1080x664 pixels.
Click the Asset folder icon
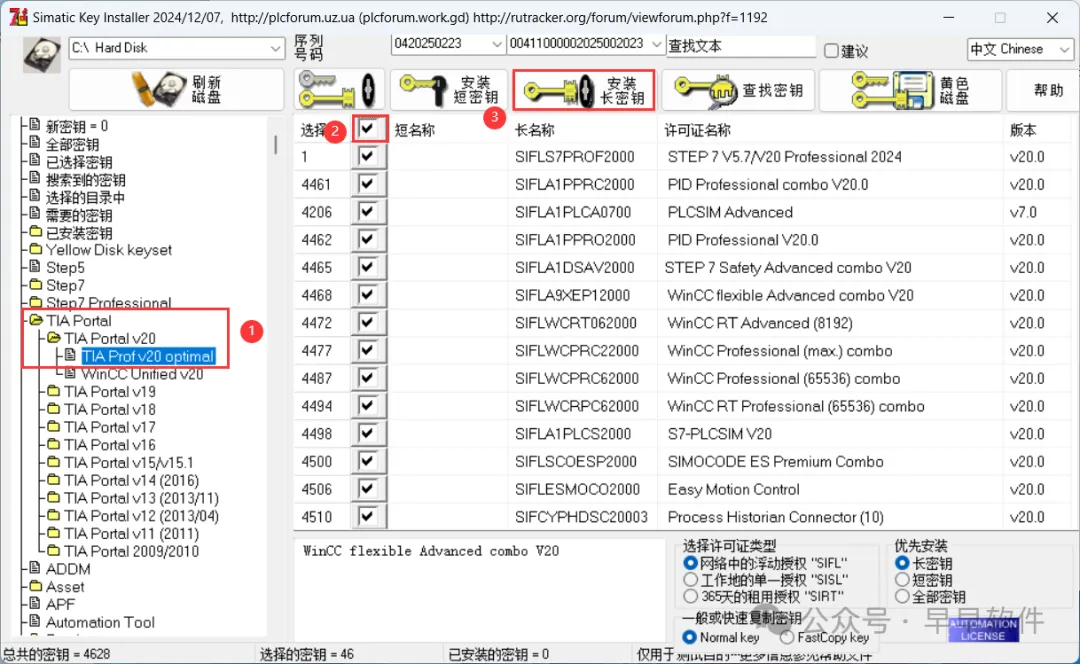[36, 587]
